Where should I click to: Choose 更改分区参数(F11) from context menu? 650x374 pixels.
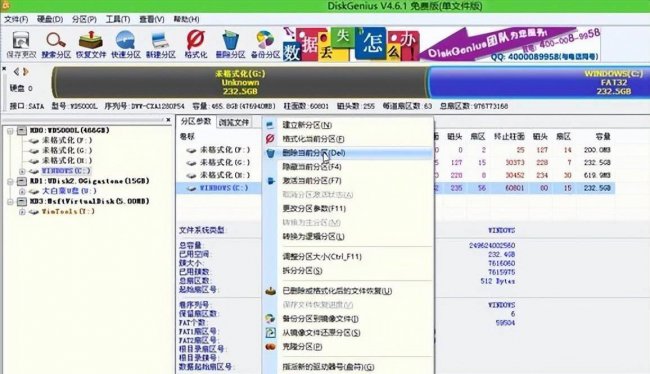point(348,209)
